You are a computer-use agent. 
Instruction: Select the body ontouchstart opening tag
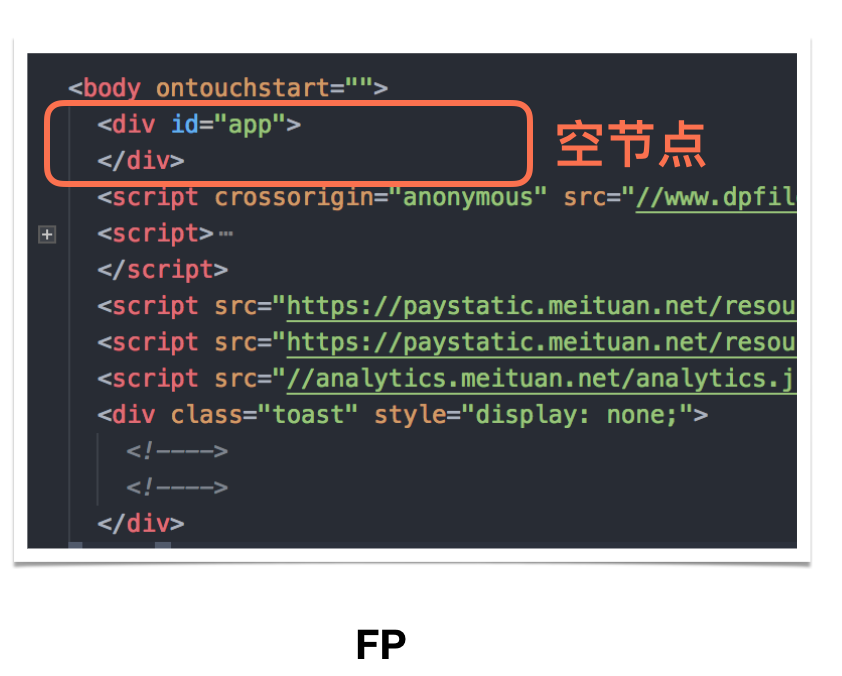tap(228, 88)
